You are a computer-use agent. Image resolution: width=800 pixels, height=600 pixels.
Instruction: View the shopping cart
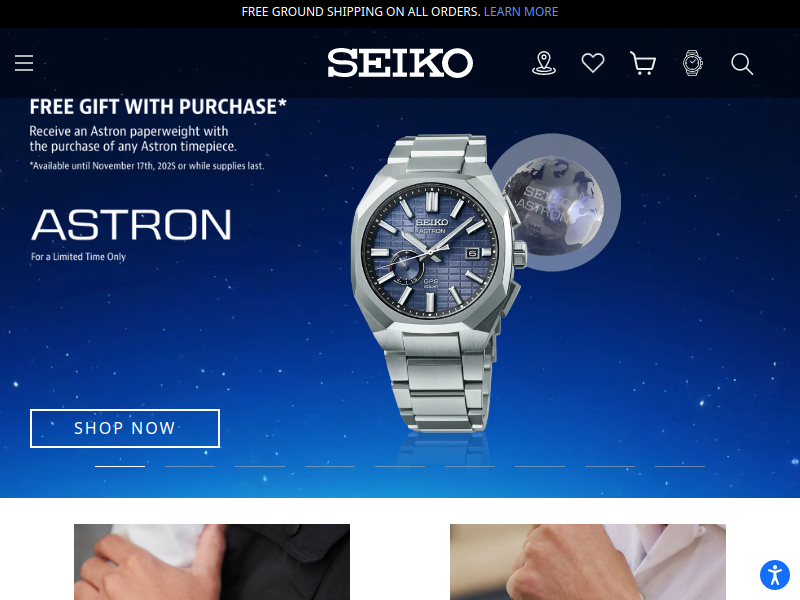643,63
